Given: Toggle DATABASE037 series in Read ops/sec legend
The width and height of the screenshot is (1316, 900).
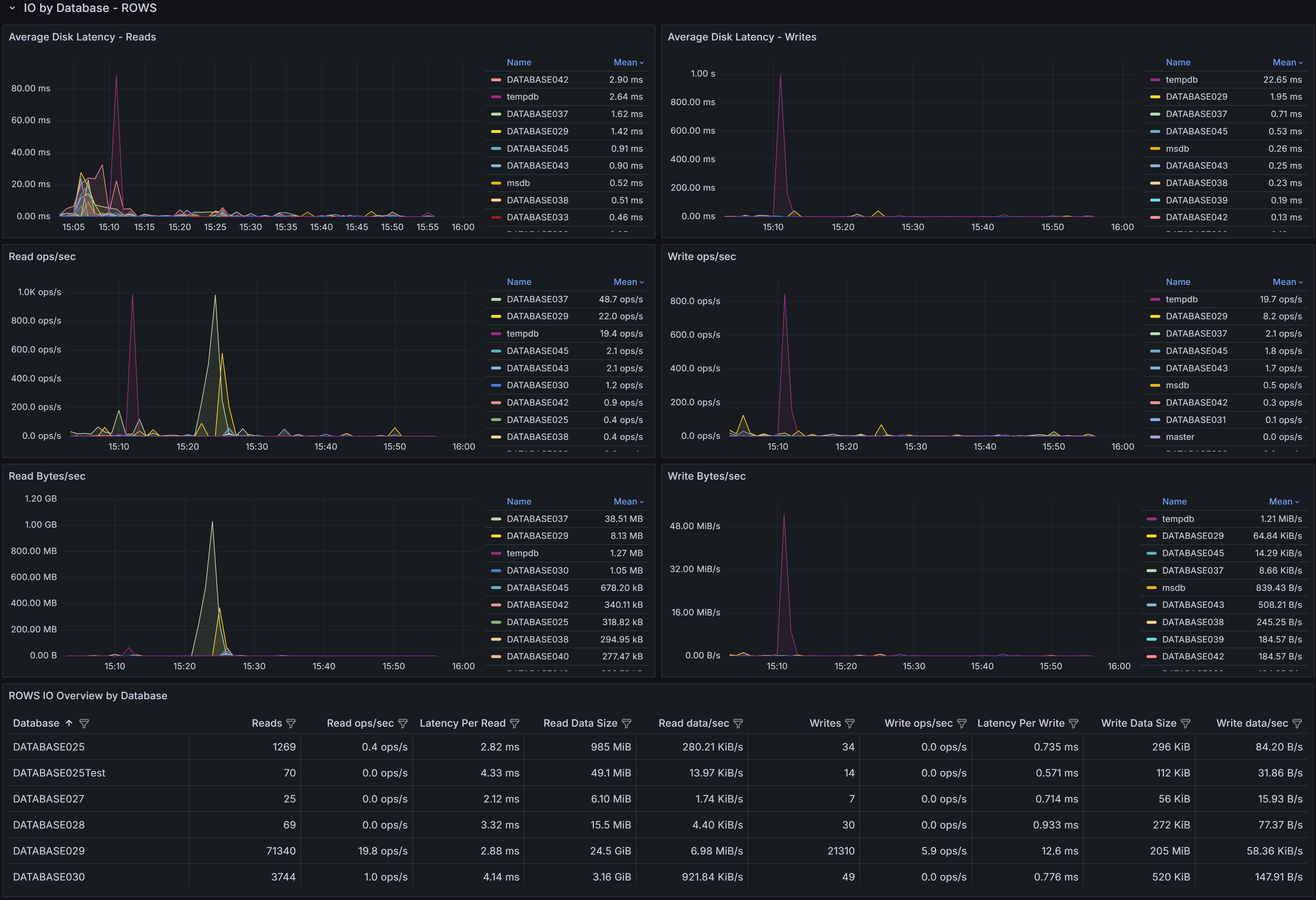Looking at the screenshot, I should point(537,299).
